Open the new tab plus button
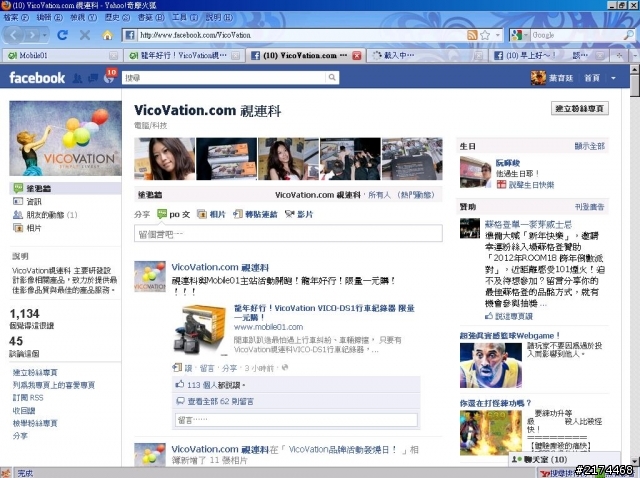The height and width of the screenshot is (478, 640). tap(619, 55)
